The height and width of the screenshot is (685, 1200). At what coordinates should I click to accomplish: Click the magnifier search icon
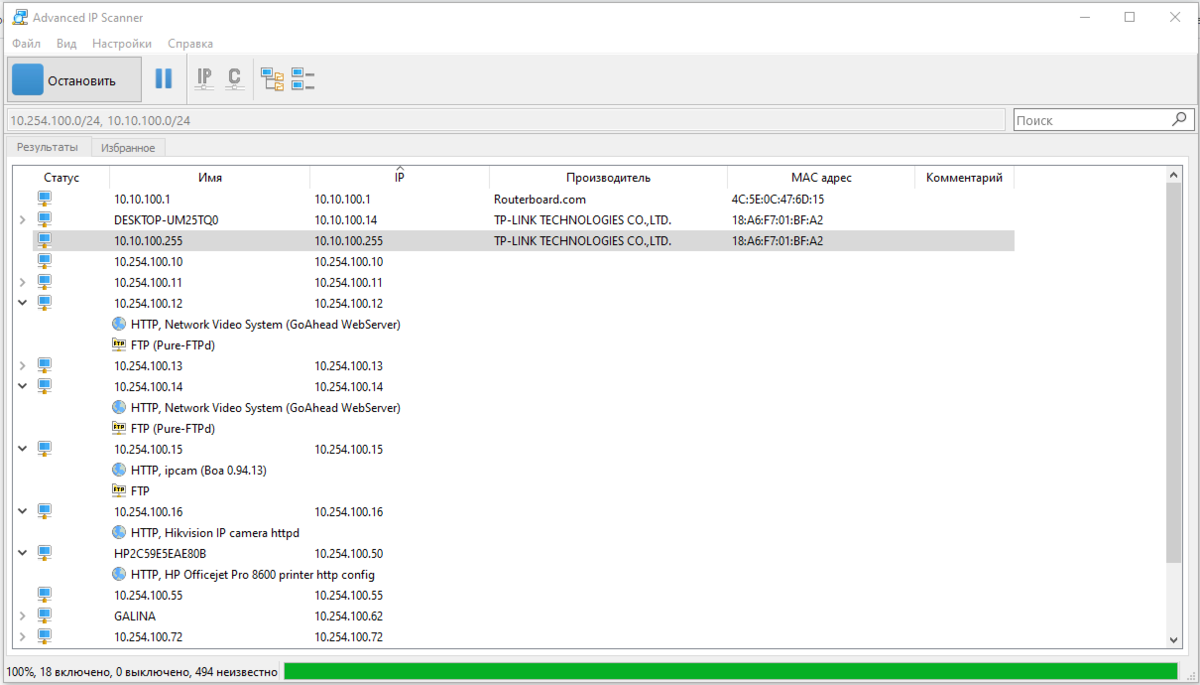click(1179, 119)
